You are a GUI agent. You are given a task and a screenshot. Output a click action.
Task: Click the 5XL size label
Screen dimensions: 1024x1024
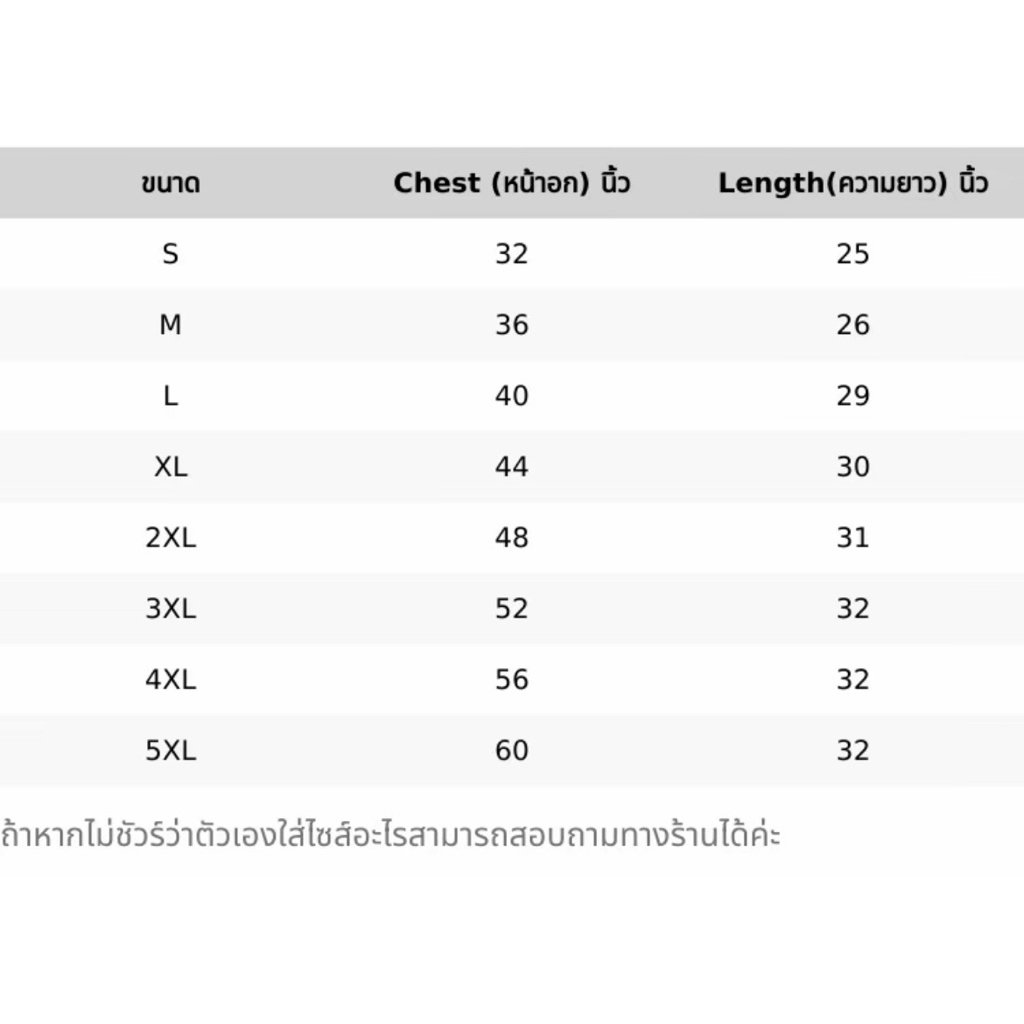170,750
